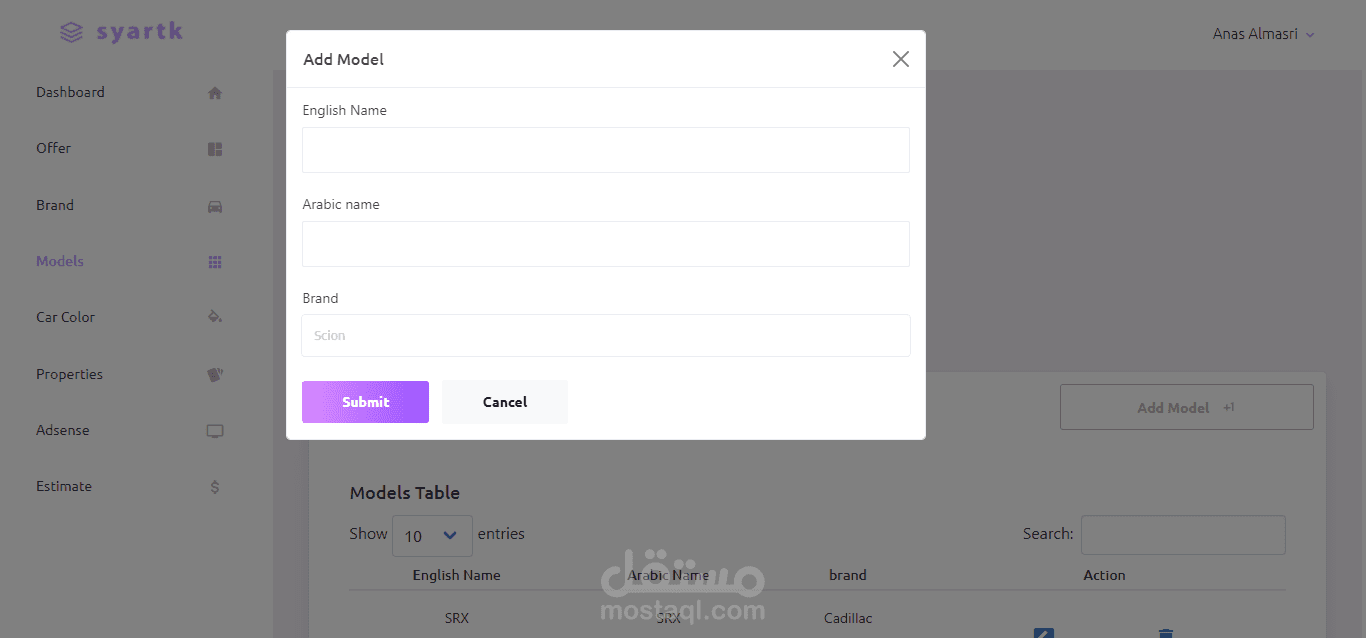Click the Action column header
This screenshot has height=638, width=1366.
click(1104, 575)
